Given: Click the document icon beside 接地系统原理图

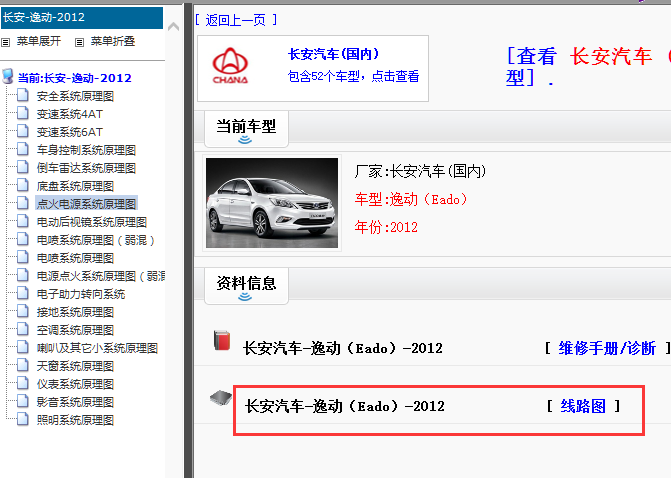Looking at the screenshot, I should tap(23, 311).
